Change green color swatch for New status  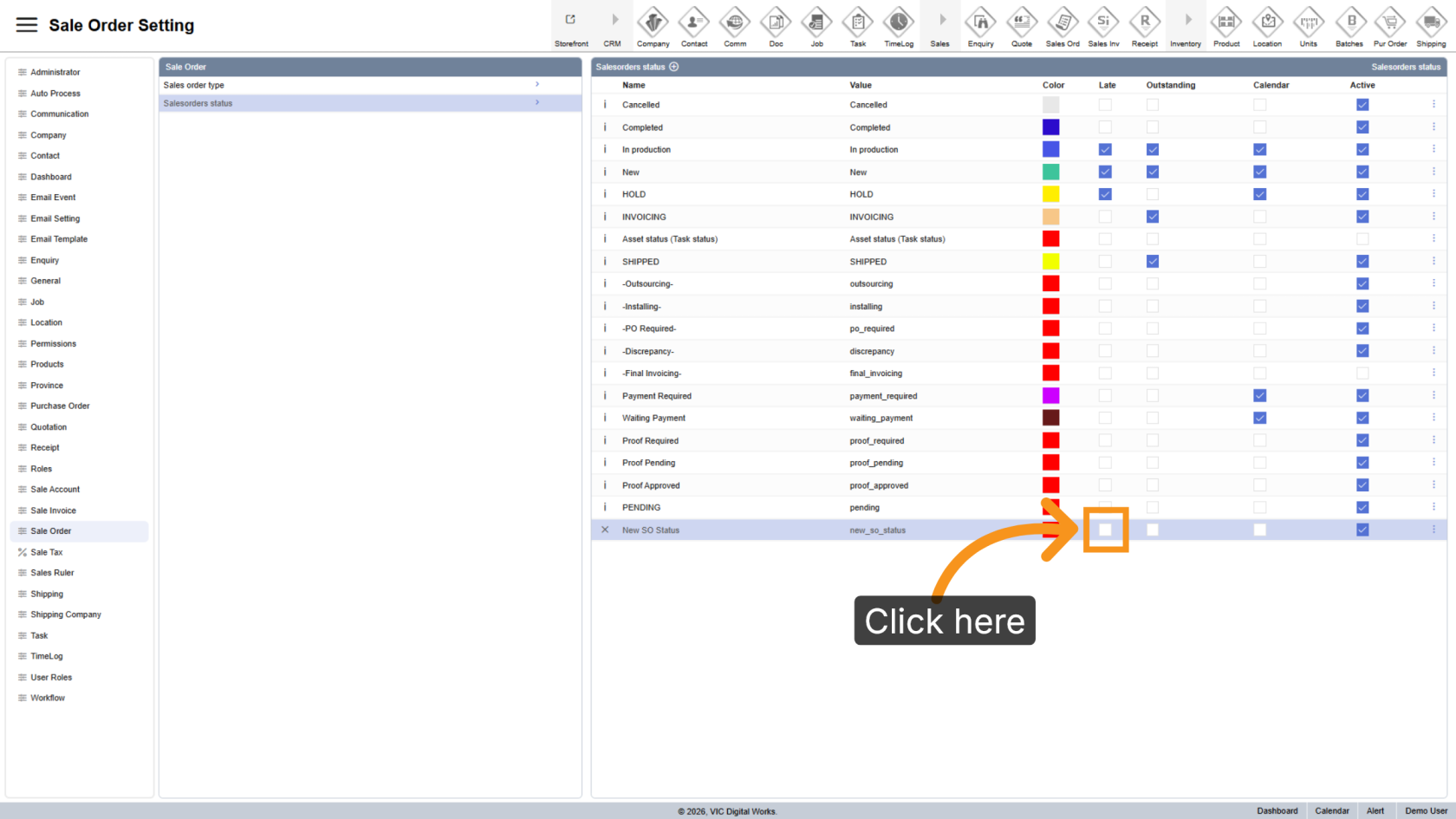tap(1050, 172)
